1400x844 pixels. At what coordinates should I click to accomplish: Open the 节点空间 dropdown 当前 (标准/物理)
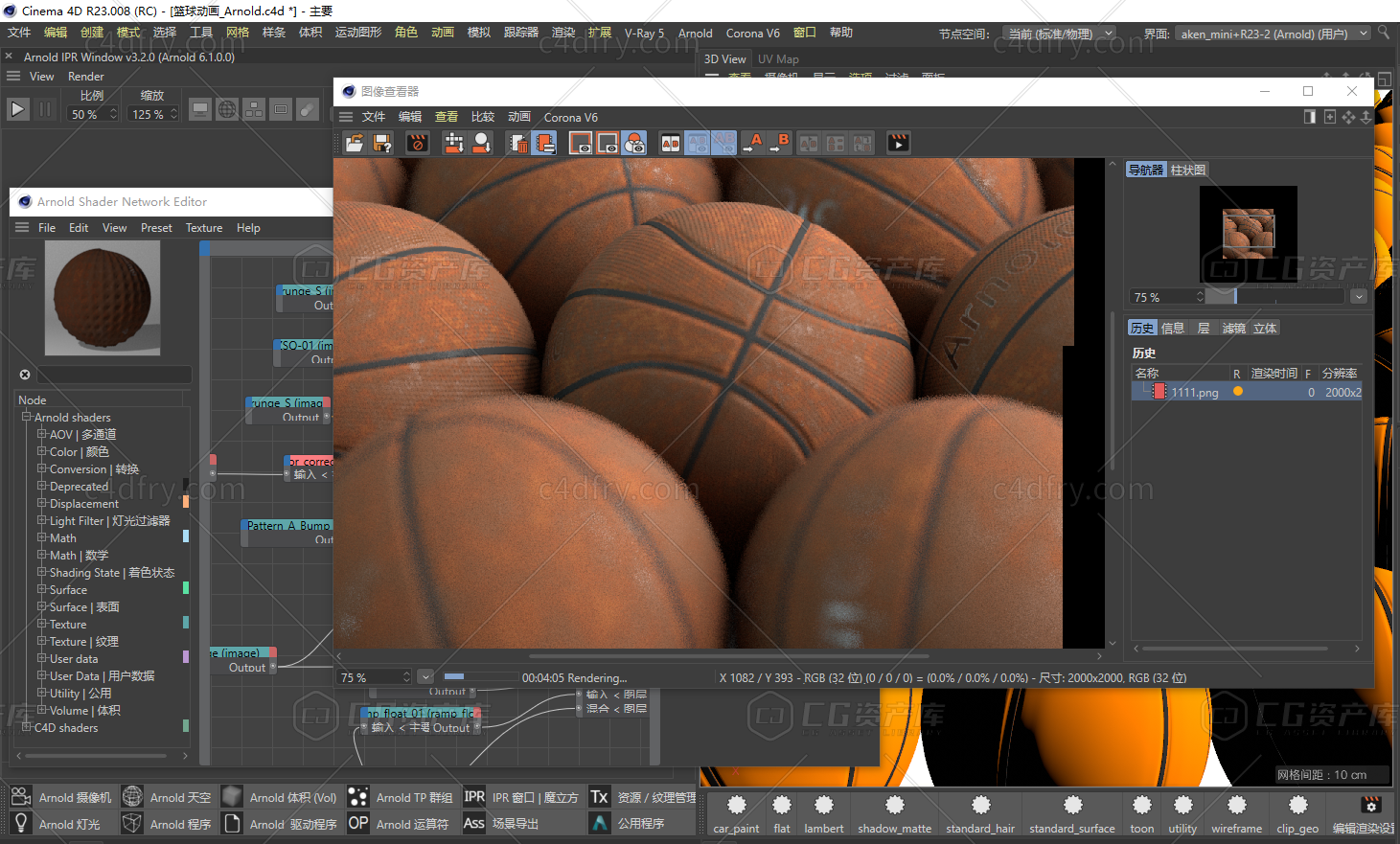click(1060, 34)
